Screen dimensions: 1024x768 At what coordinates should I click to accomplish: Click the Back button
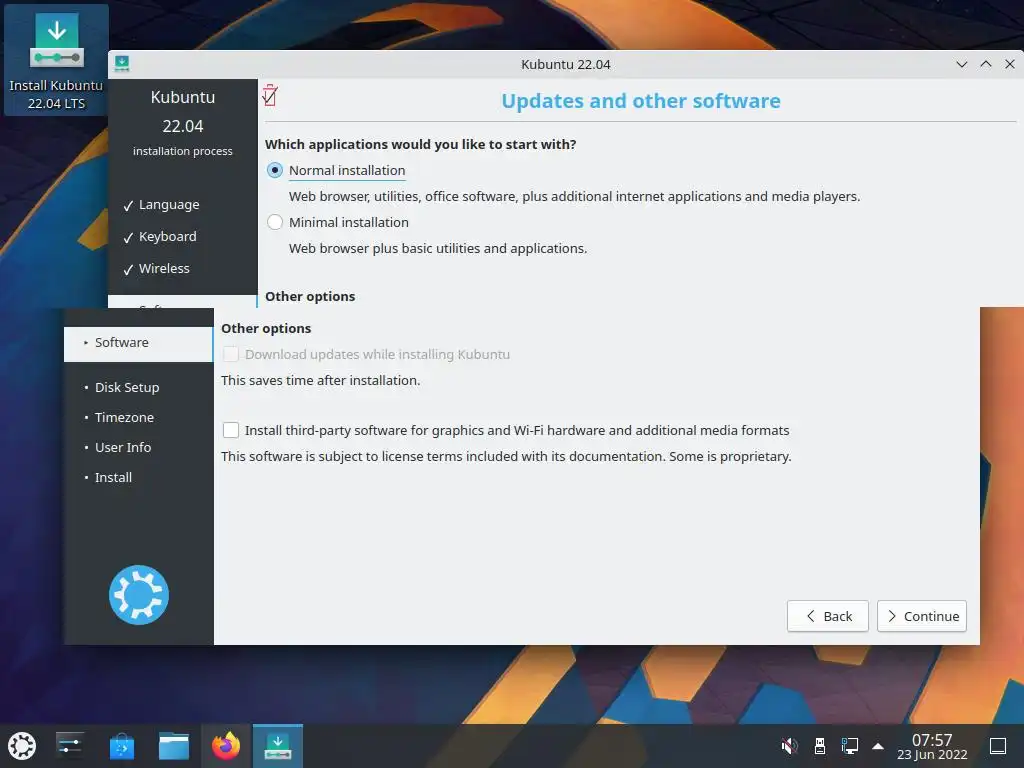click(827, 616)
